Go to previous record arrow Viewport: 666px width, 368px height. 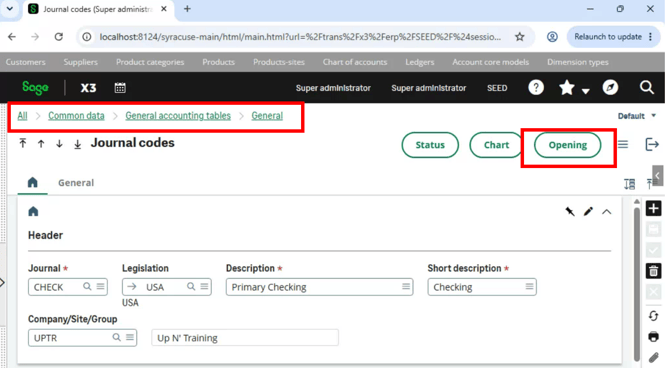click(x=41, y=144)
